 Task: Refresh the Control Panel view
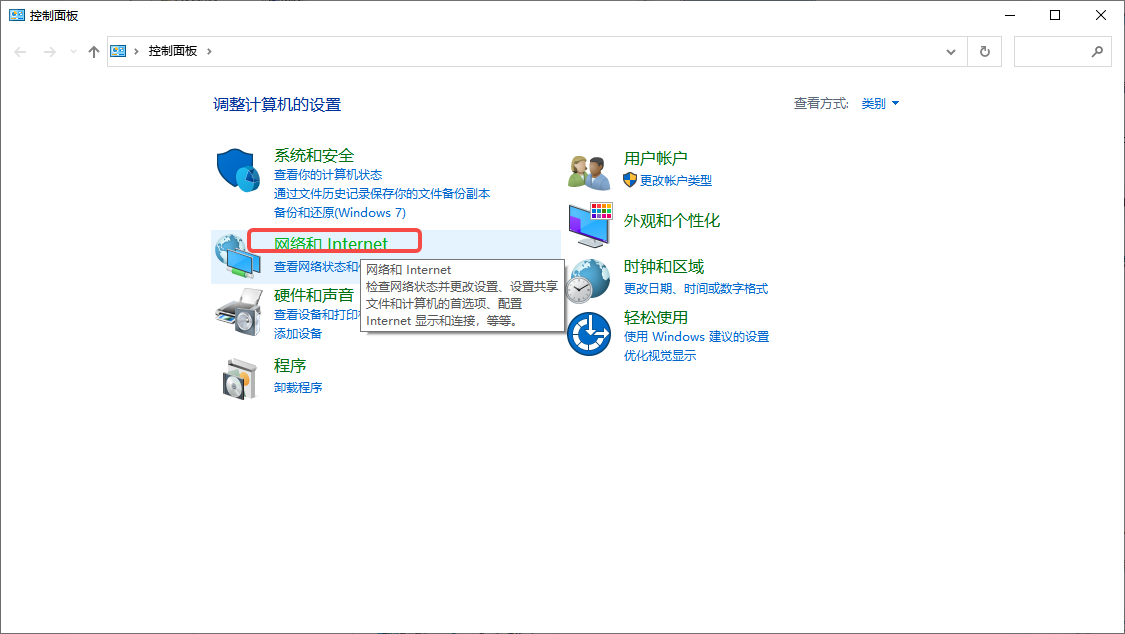click(984, 52)
